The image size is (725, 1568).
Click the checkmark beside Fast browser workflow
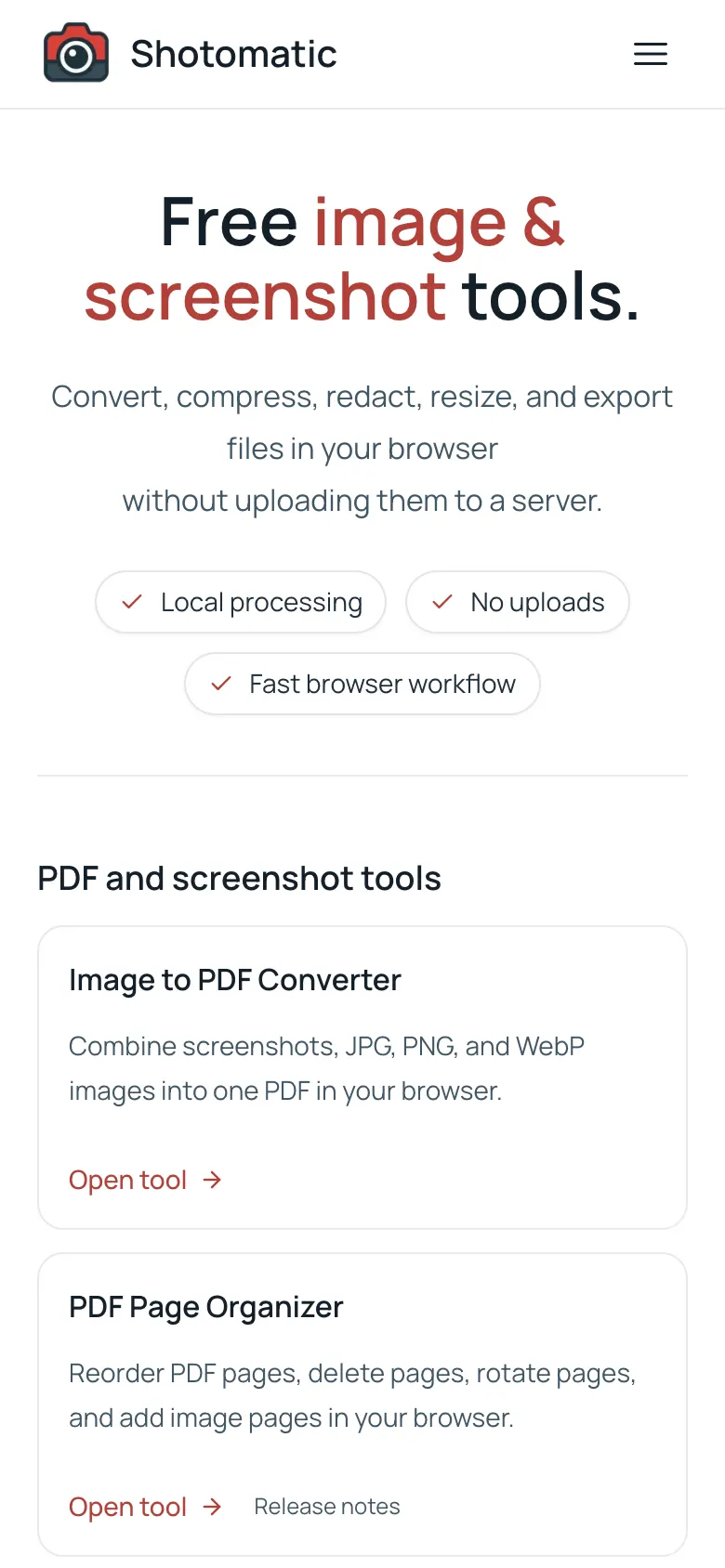pyautogui.click(x=221, y=684)
